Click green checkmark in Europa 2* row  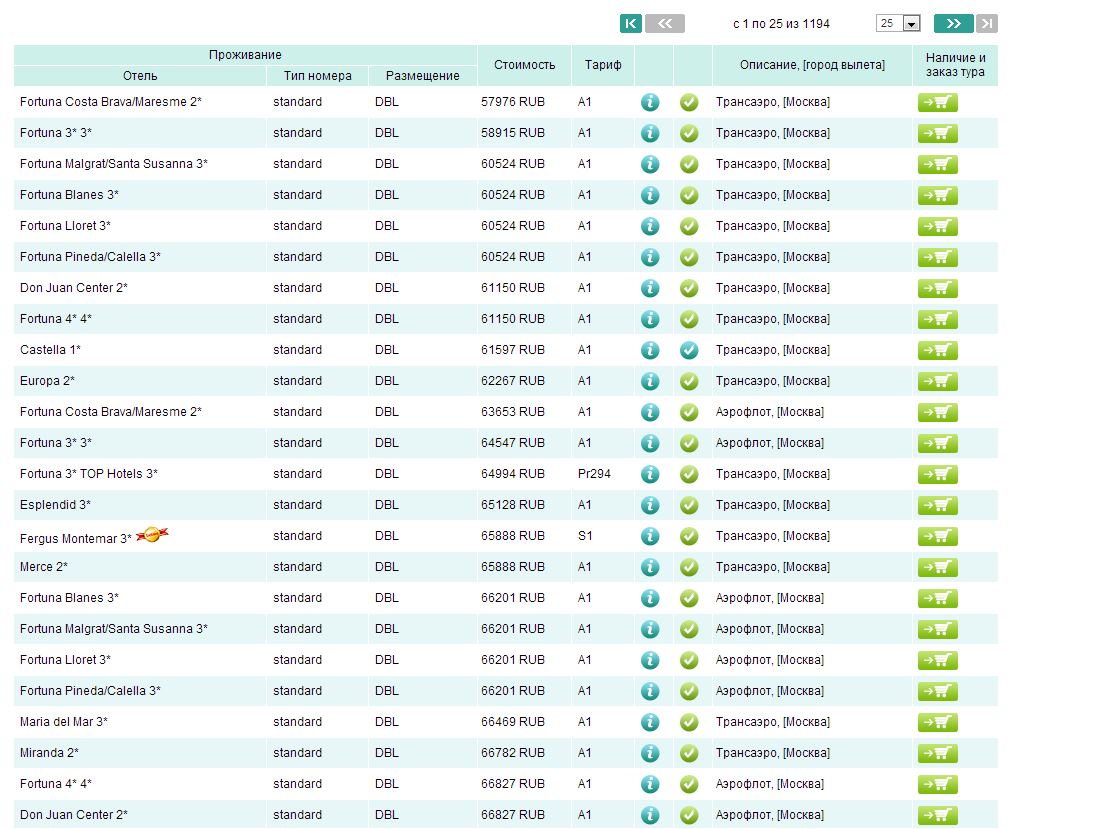(x=689, y=381)
